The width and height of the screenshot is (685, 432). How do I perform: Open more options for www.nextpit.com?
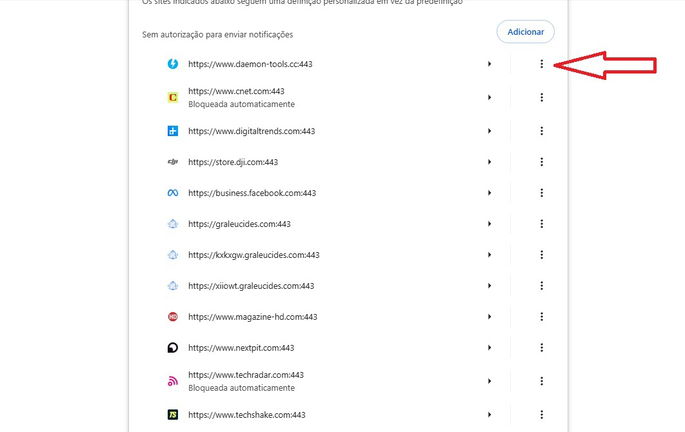tap(541, 348)
